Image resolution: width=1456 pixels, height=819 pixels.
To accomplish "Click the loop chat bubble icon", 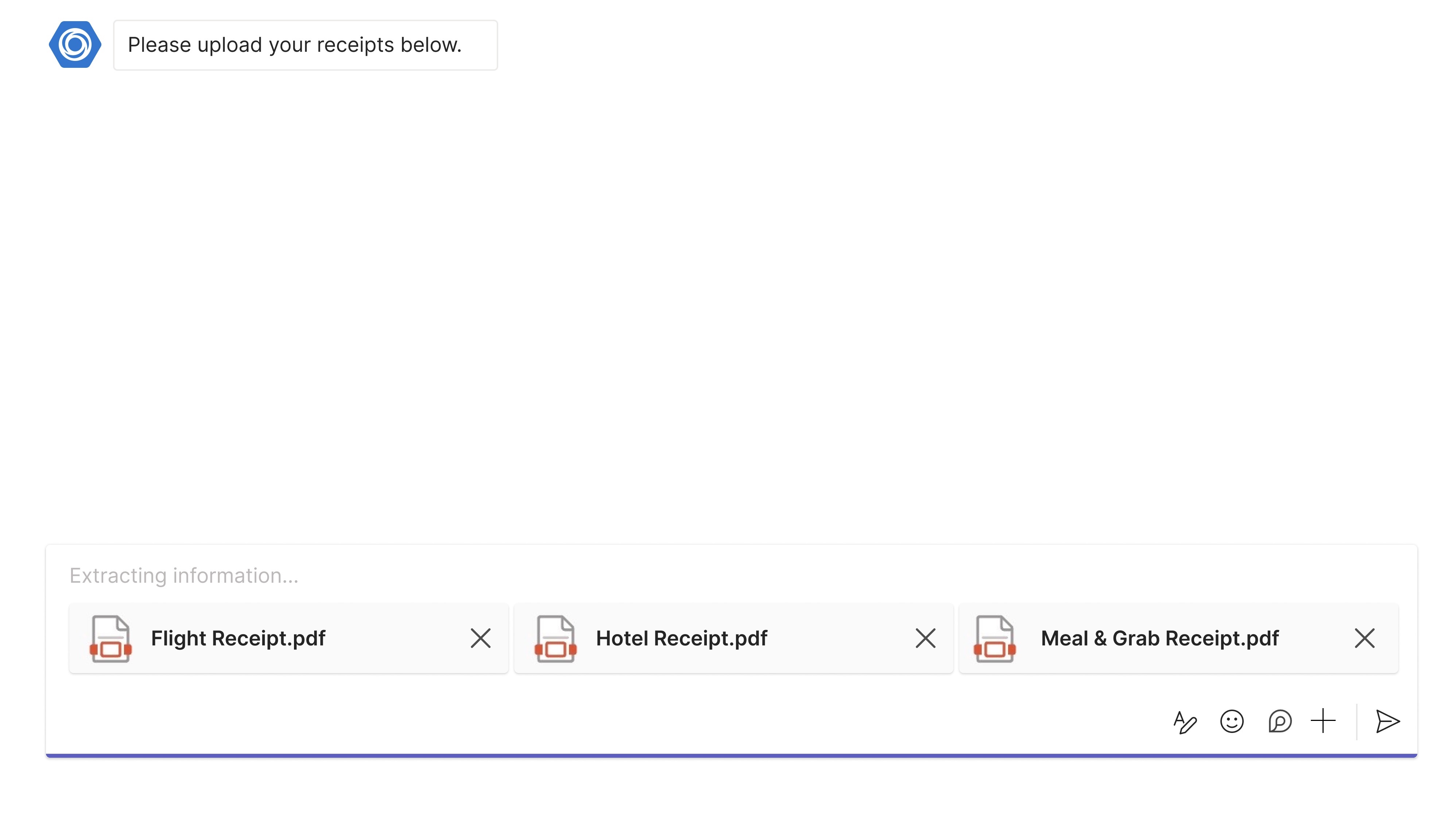I will (x=1279, y=722).
